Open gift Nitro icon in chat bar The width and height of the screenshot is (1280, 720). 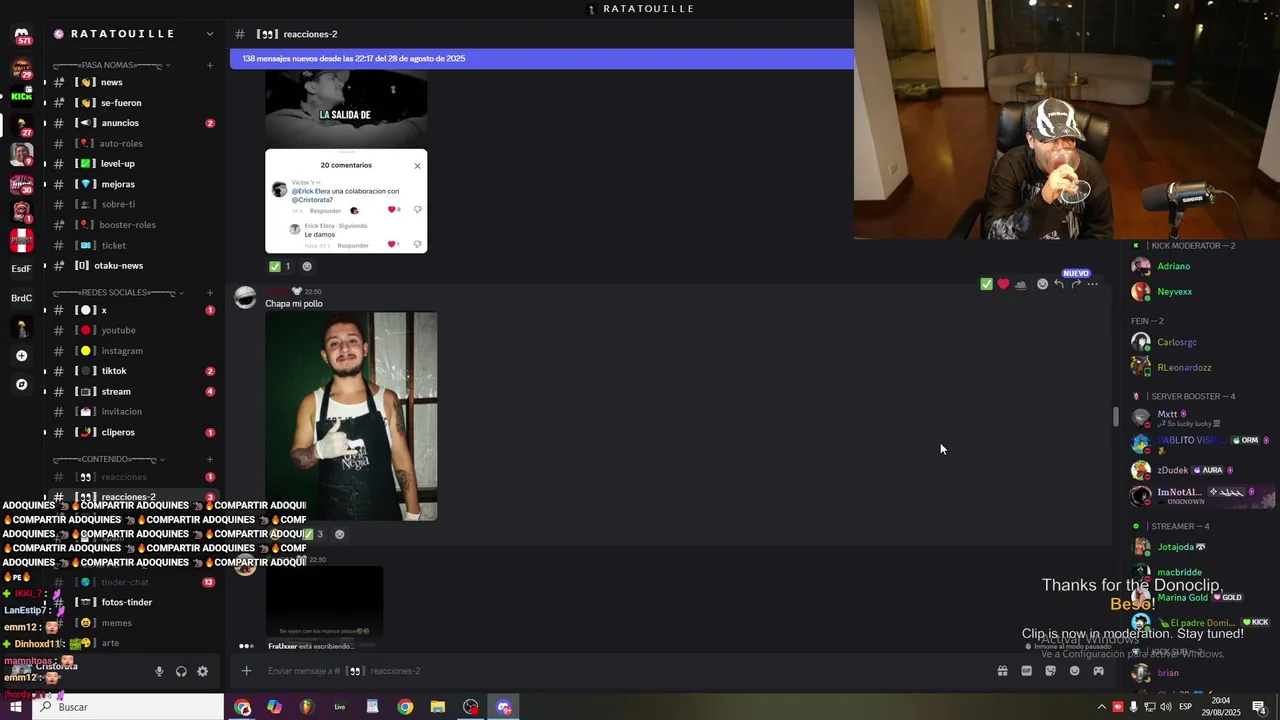(1003, 671)
